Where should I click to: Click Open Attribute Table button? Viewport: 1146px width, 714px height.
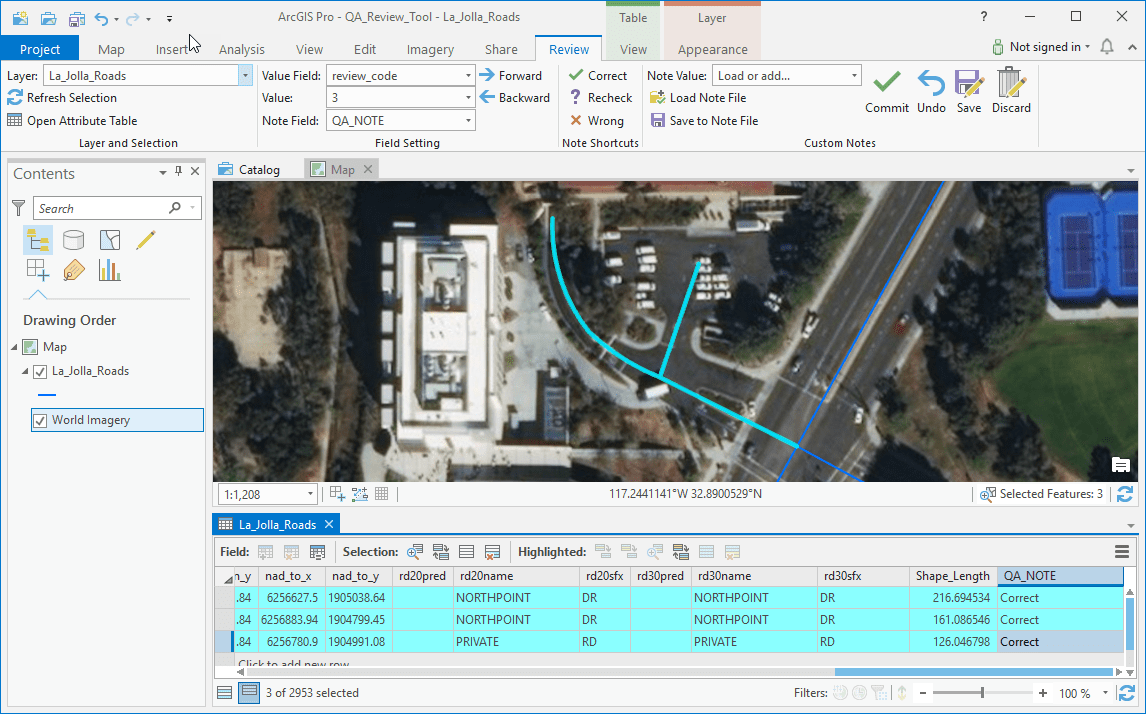[x=72, y=121]
